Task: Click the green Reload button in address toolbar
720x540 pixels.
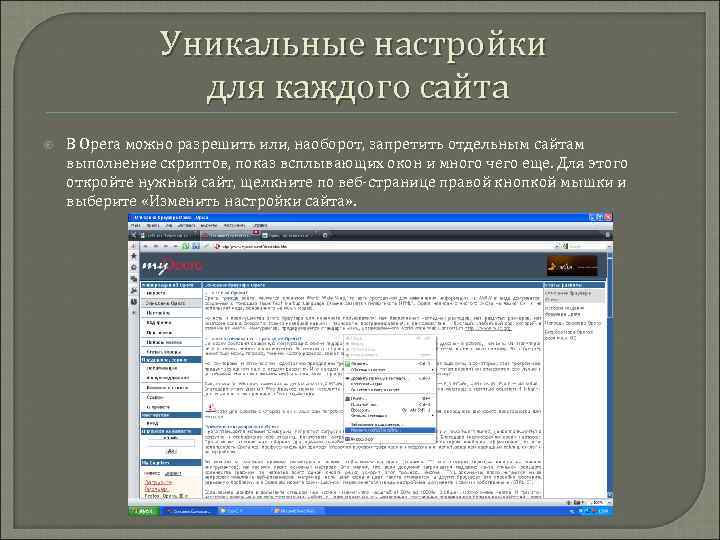Action: pyautogui.click(x=186, y=246)
